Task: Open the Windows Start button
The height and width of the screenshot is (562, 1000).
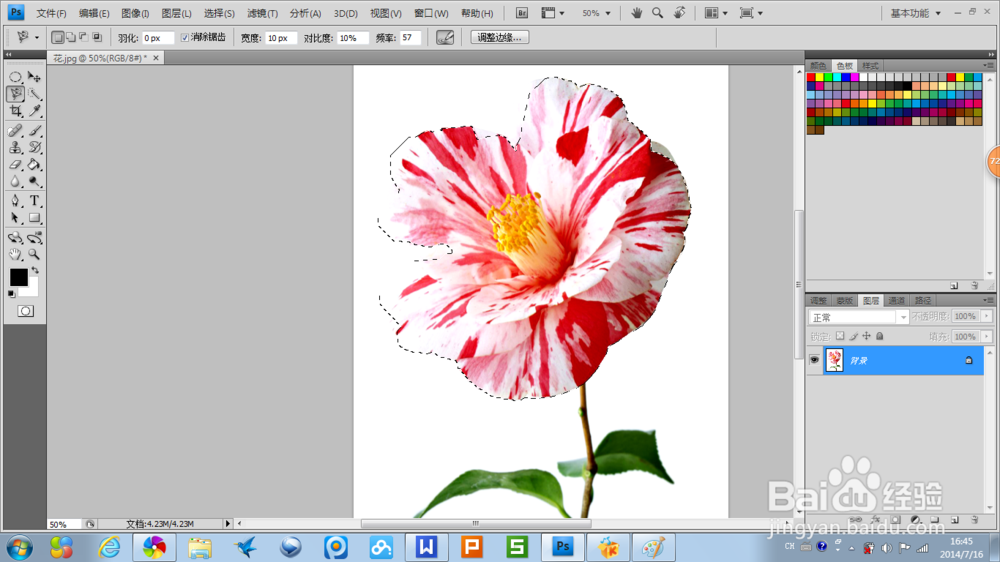Action: click(x=19, y=547)
